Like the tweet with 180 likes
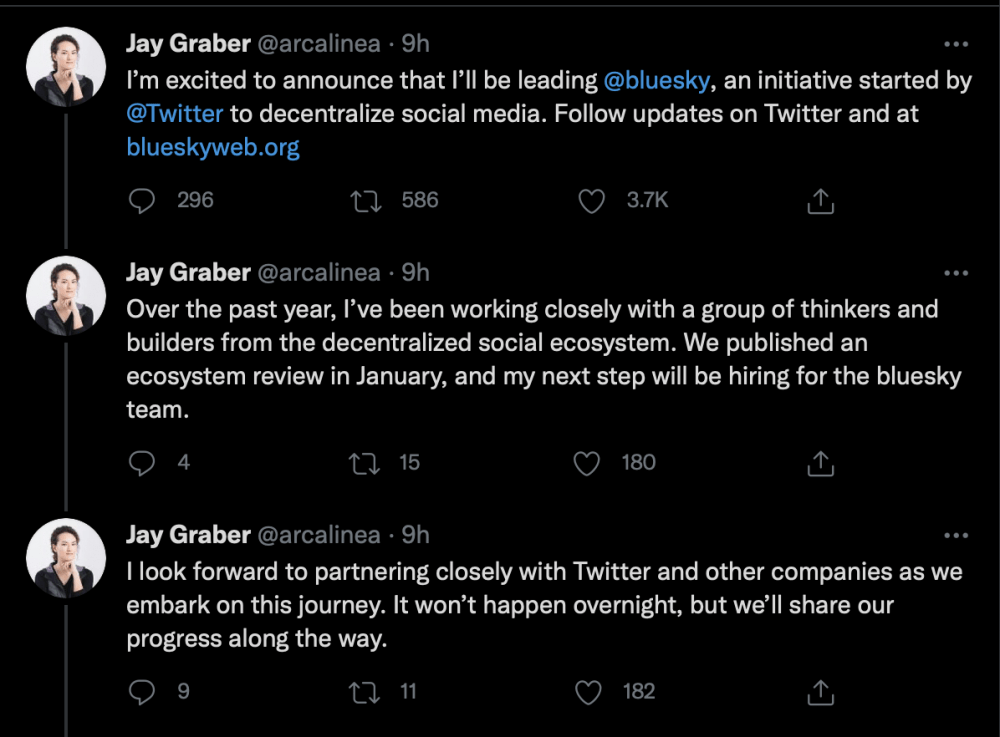This screenshot has height=737, width=1000. 587,463
